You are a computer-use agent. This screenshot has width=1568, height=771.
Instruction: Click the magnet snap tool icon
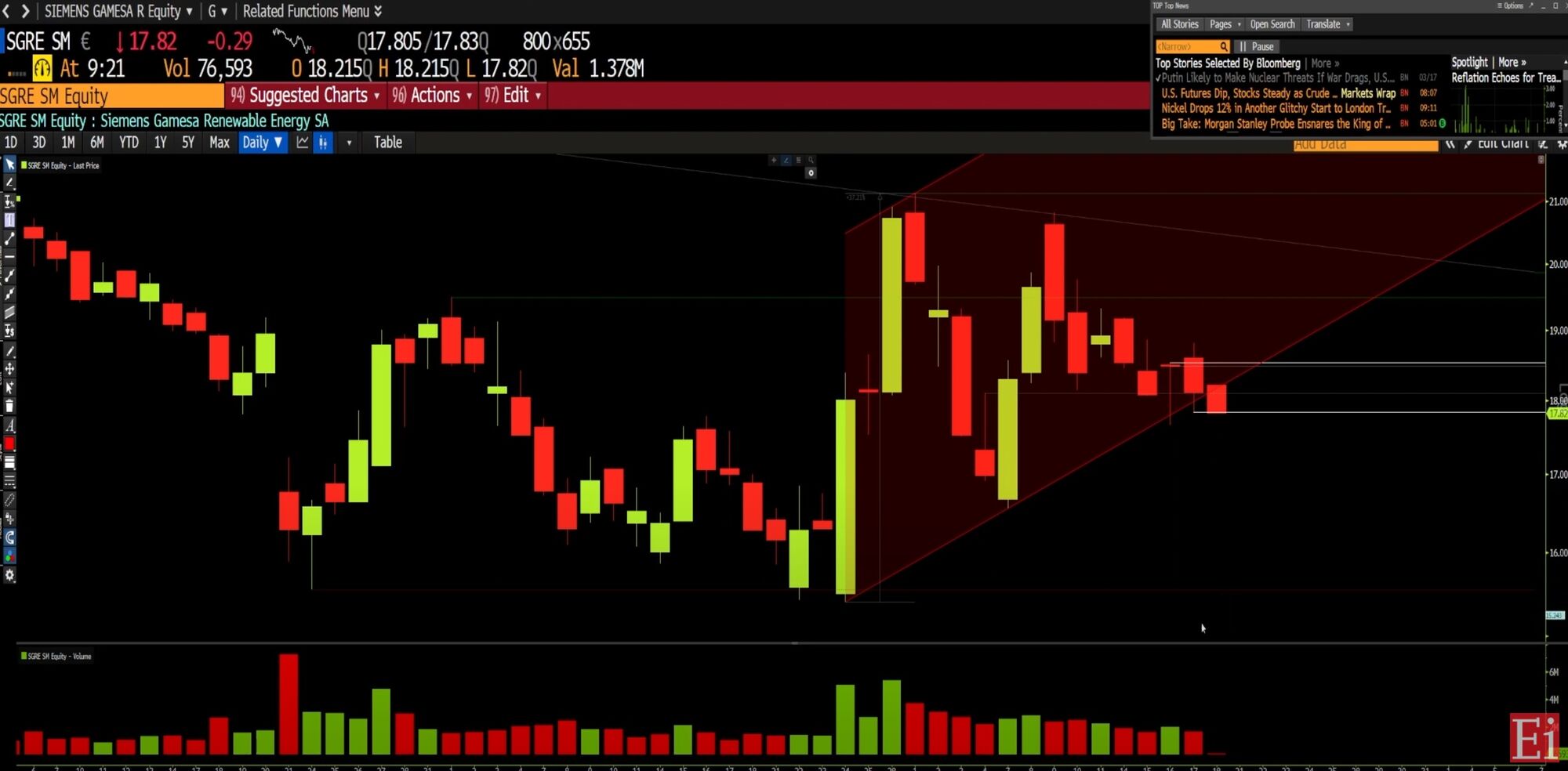click(9, 538)
